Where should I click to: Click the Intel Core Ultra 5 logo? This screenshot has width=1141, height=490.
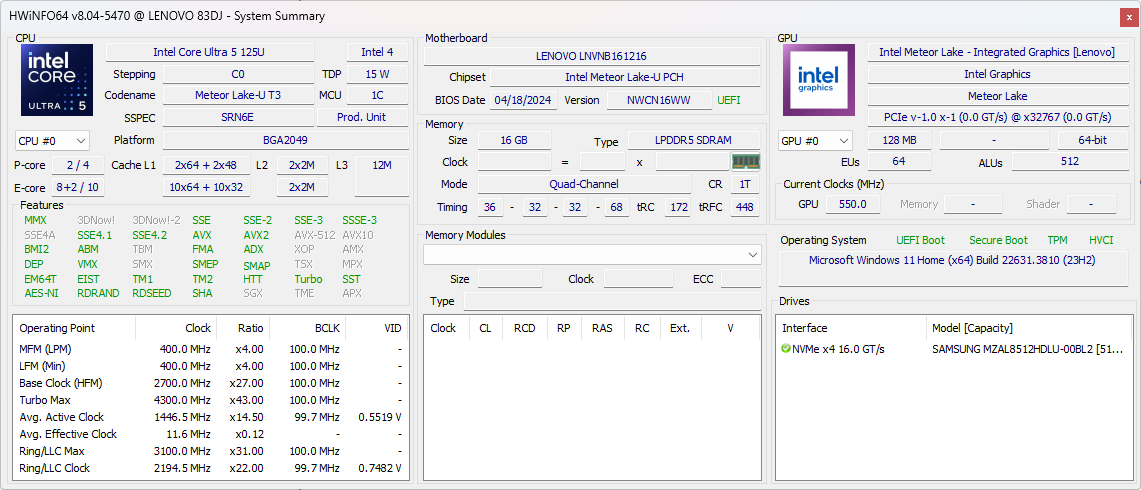pyautogui.click(x=57, y=80)
